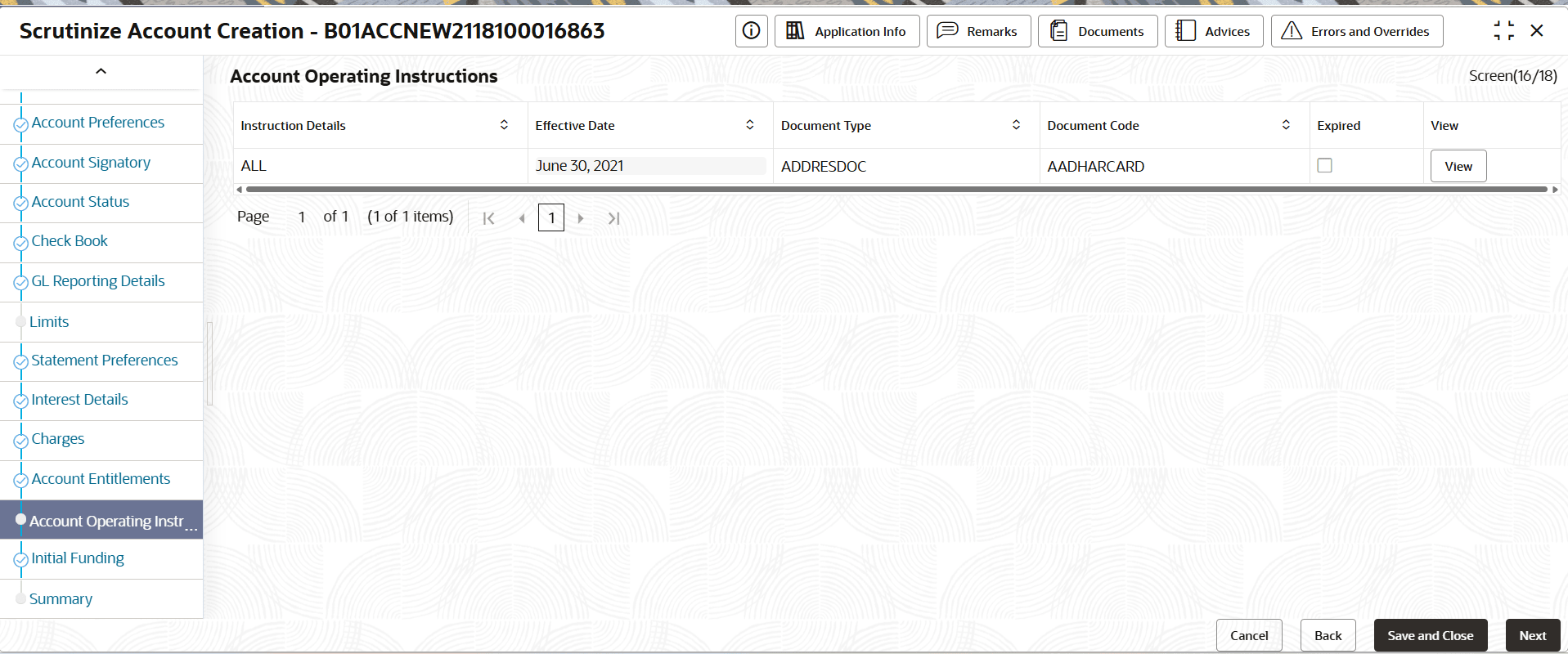Go to next page arrow

pyautogui.click(x=581, y=218)
